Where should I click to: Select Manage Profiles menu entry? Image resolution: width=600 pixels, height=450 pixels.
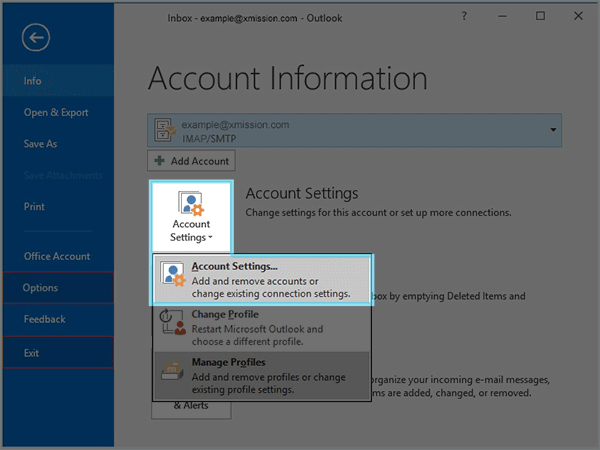point(262,375)
